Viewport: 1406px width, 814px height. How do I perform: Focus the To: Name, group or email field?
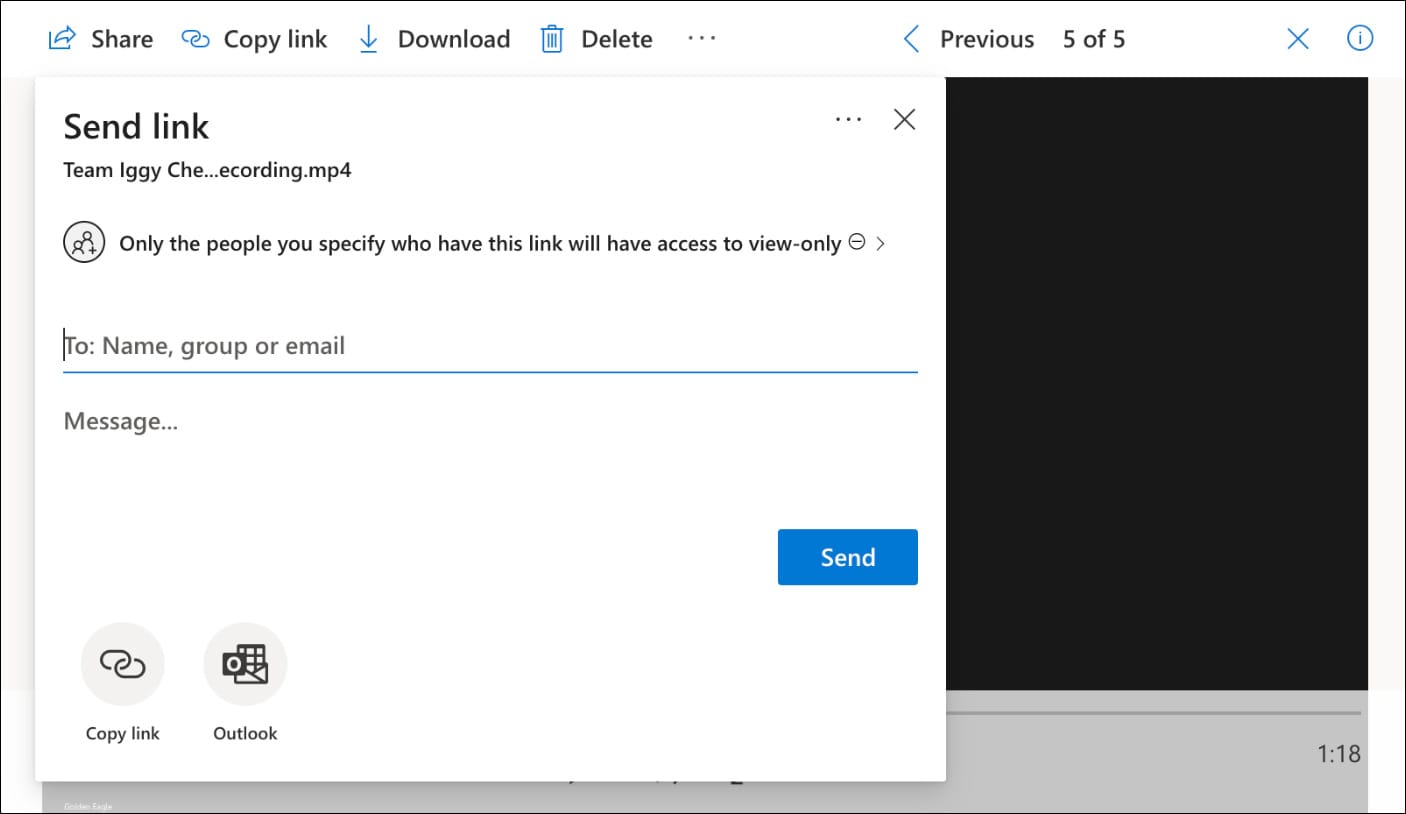489,346
